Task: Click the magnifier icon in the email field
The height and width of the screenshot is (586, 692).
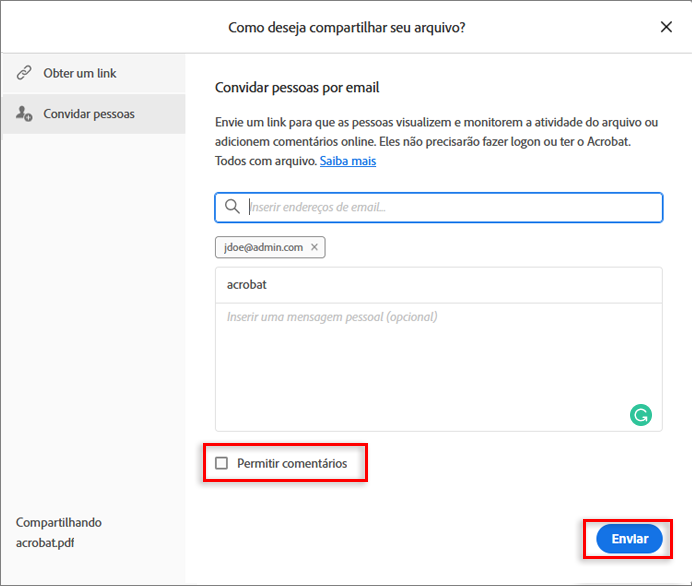Action: click(232, 207)
